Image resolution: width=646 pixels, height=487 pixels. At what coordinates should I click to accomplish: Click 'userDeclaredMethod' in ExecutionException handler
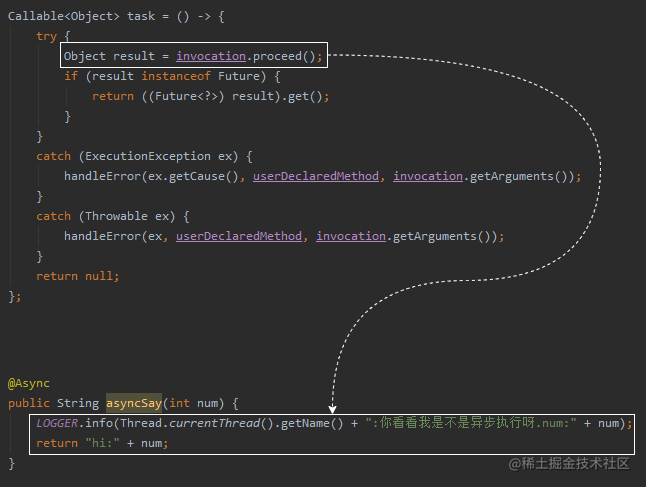(x=316, y=176)
